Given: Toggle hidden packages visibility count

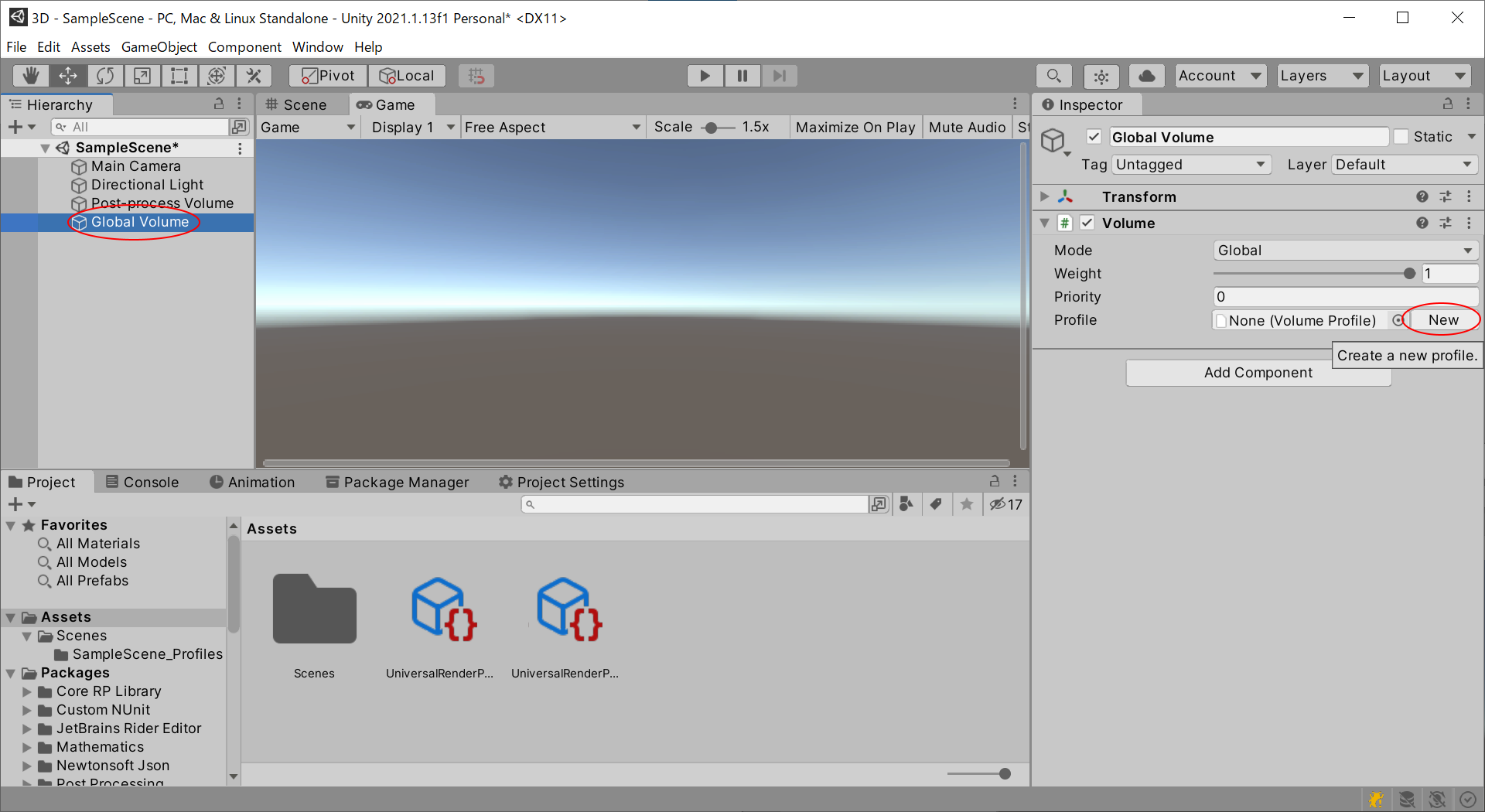Looking at the screenshot, I should tap(1006, 504).
